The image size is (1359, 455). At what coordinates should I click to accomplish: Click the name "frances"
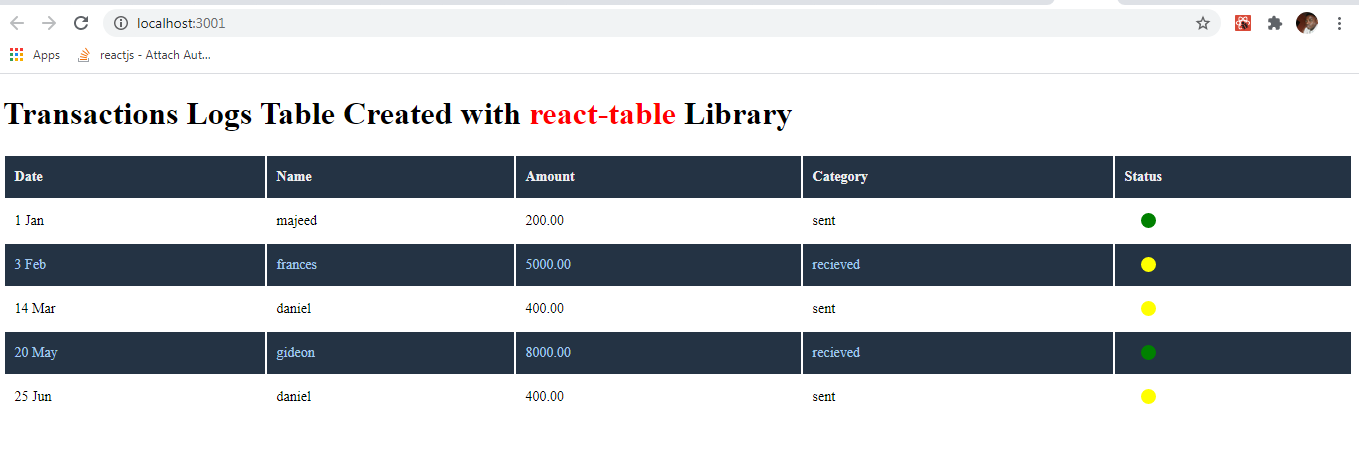coord(296,265)
